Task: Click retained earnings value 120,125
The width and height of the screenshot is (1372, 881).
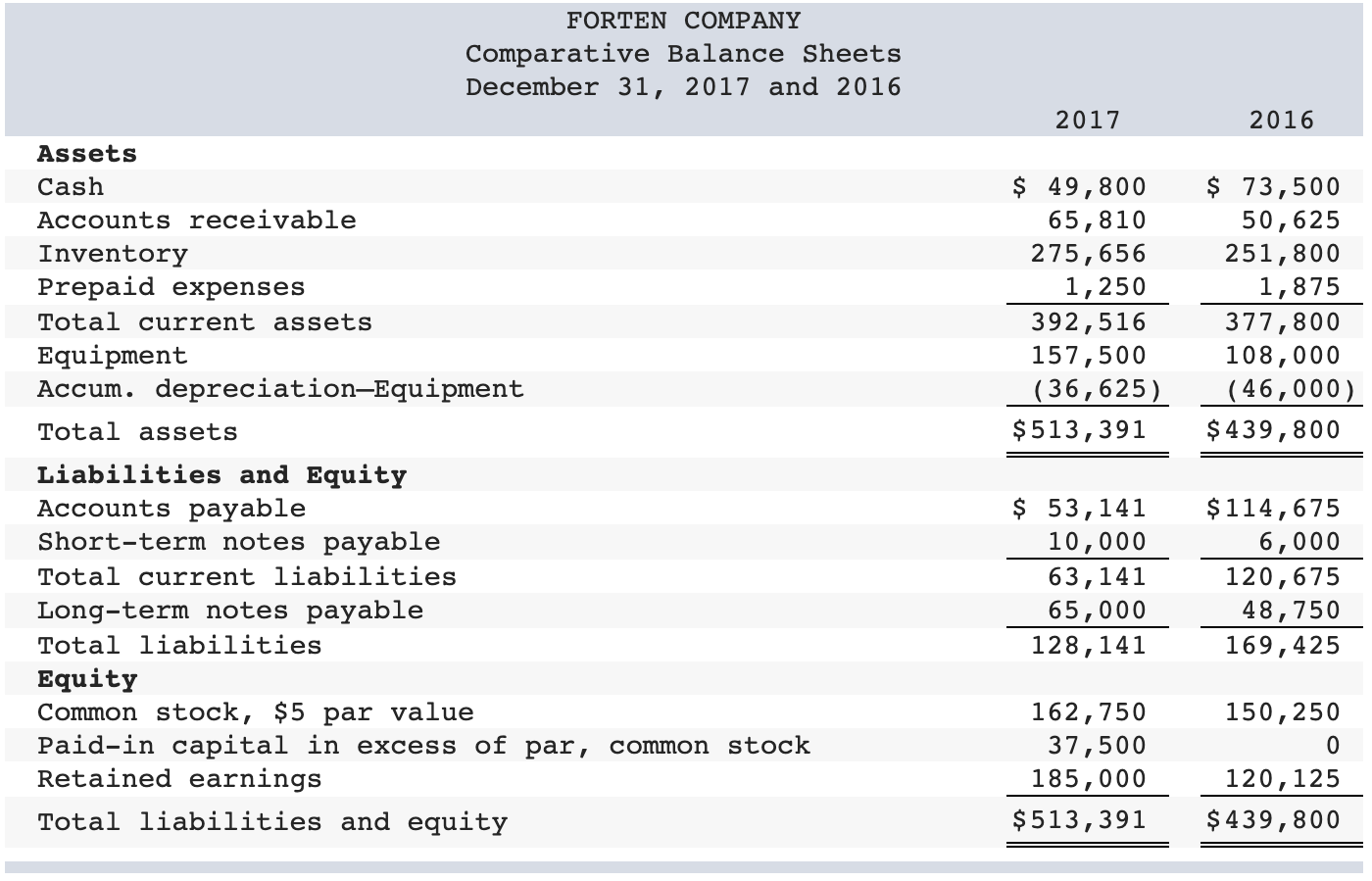Action: click(x=1282, y=778)
